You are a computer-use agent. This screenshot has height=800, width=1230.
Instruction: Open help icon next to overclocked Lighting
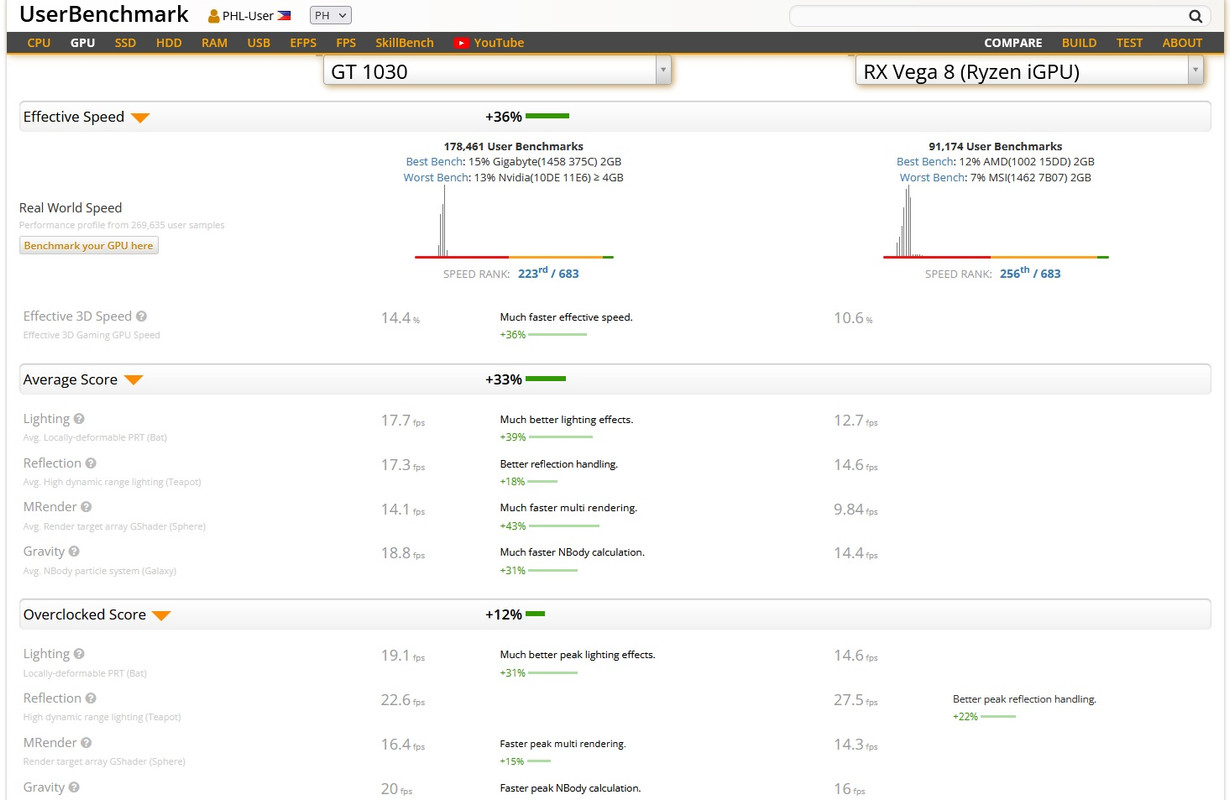[x=79, y=654]
